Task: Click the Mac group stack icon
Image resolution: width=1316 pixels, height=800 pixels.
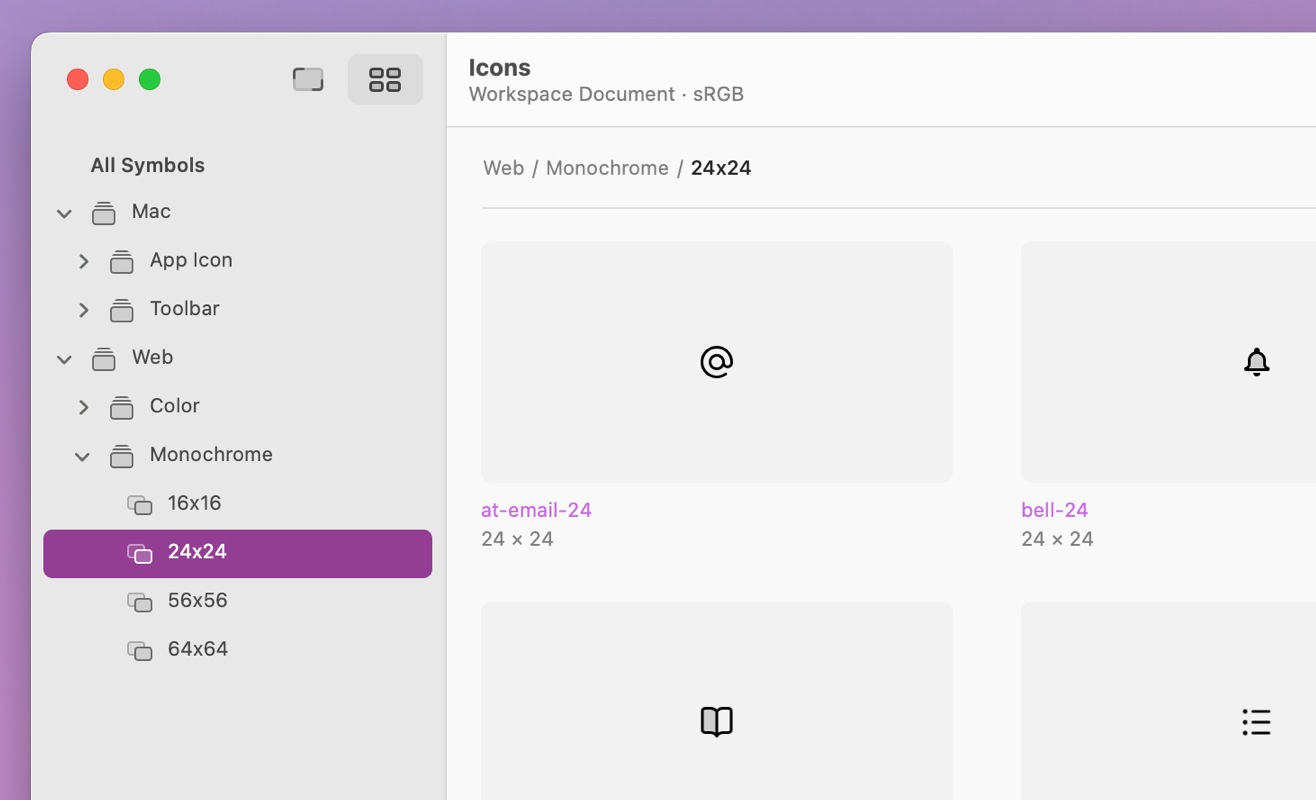Action: click(103, 213)
